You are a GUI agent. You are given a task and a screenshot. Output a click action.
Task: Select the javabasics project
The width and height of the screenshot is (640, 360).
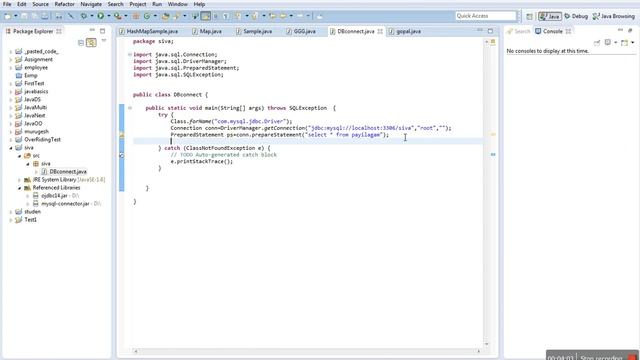click(36, 92)
